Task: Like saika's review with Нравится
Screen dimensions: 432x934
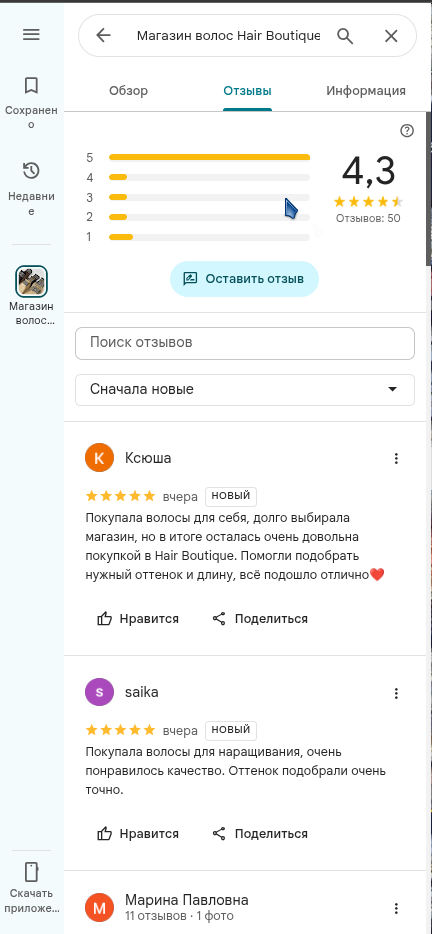Action: pyautogui.click(x=138, y=833)
